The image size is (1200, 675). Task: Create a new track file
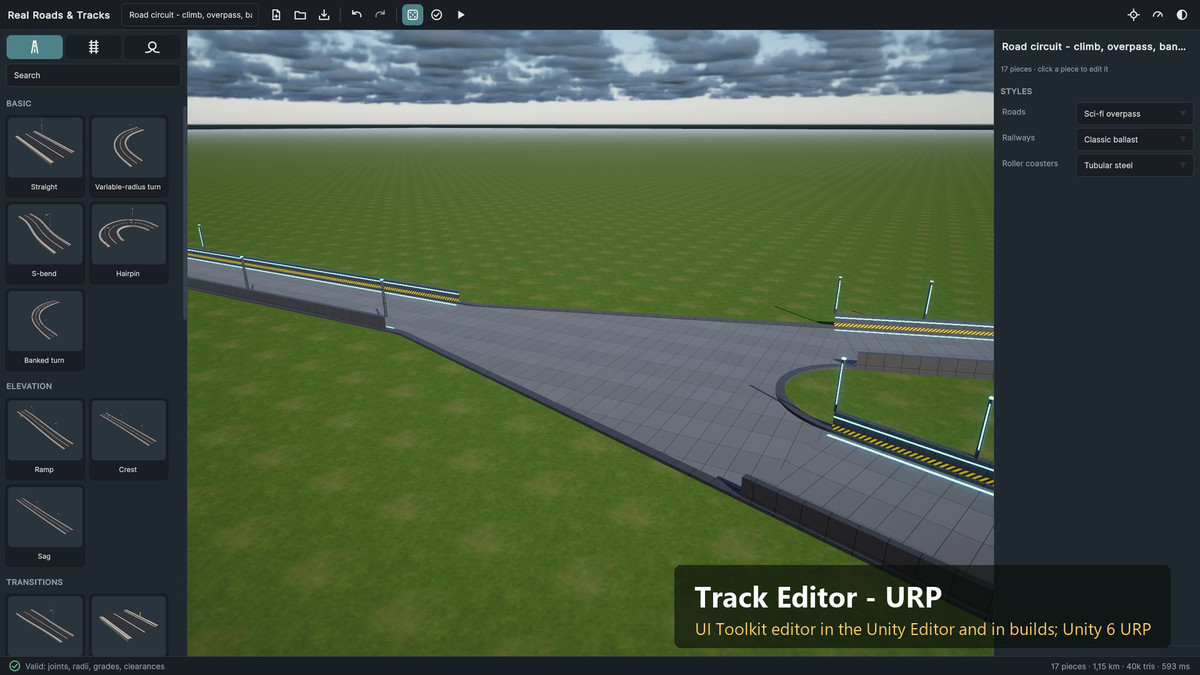[276, 15]
